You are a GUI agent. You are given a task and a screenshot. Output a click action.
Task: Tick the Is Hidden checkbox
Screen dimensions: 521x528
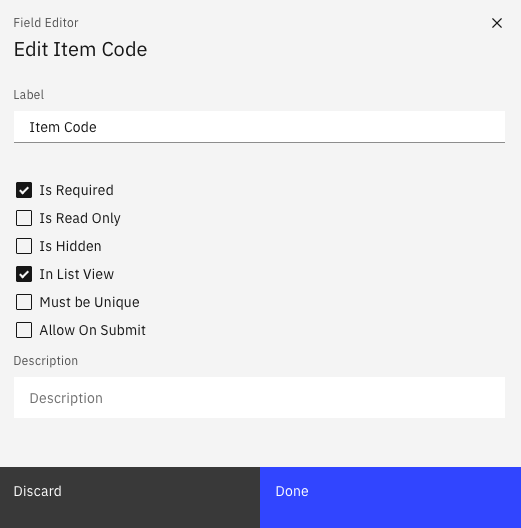[24, 246]
